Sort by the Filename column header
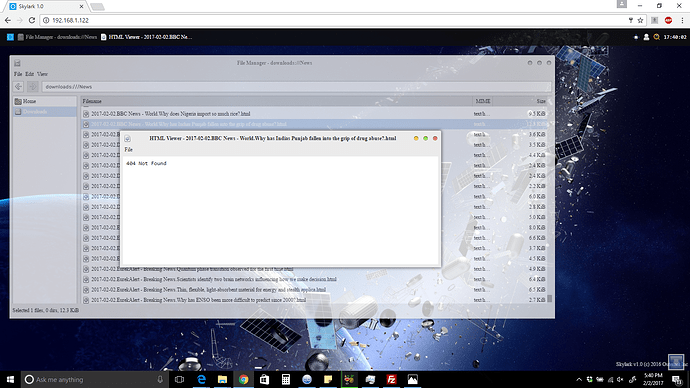Image resolution: width=690 pixels, height=388 pixels. pos(276,101)
